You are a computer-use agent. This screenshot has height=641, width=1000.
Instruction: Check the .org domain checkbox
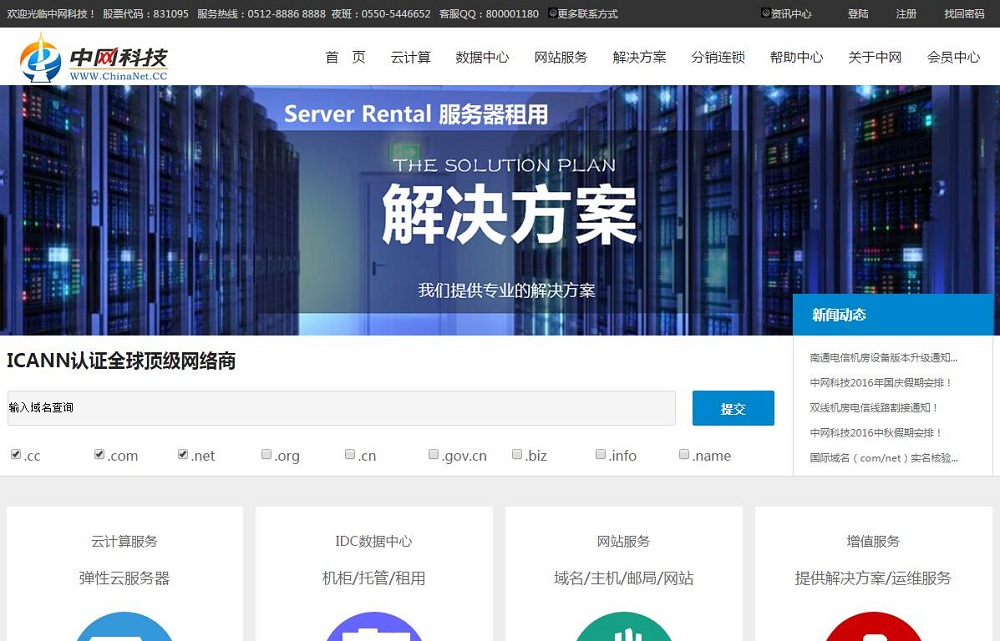[x=267, y=454]
